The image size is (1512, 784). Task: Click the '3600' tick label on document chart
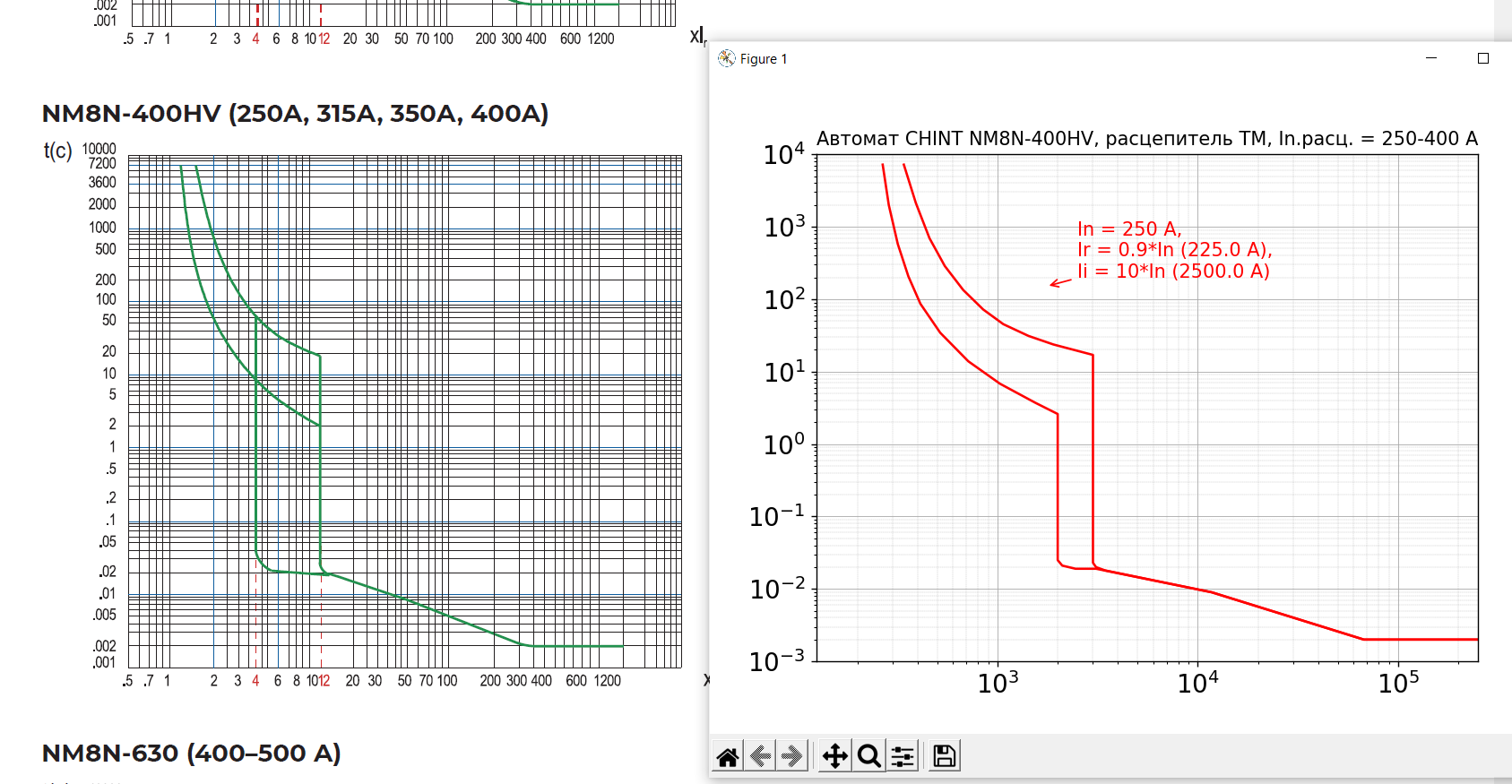102,183
